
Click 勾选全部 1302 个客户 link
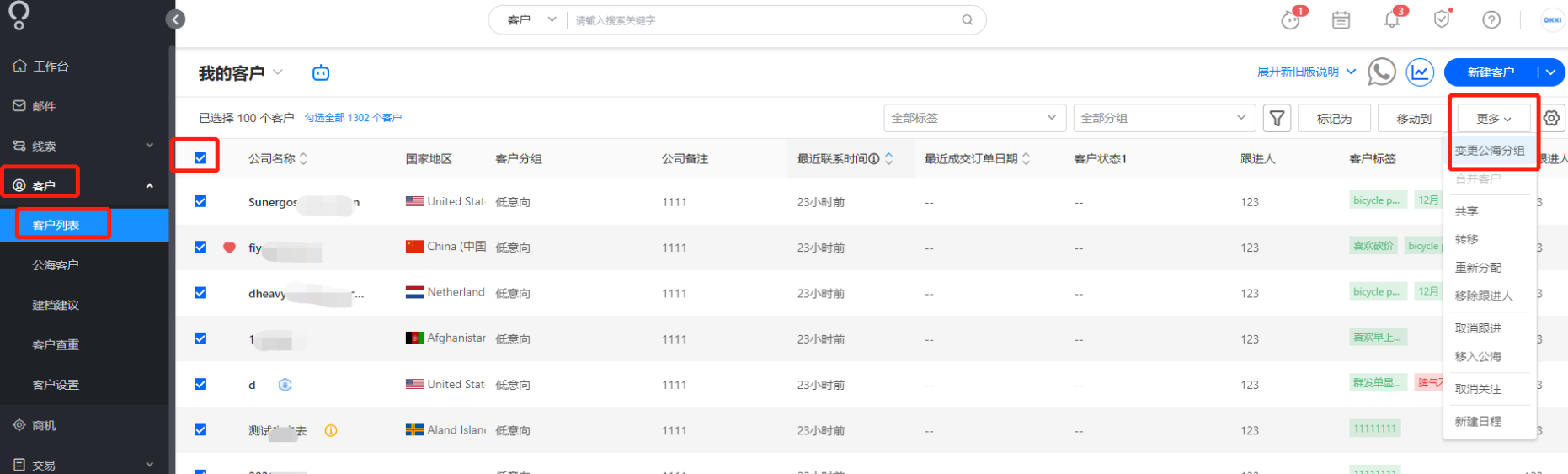click(x=353, y=118)
